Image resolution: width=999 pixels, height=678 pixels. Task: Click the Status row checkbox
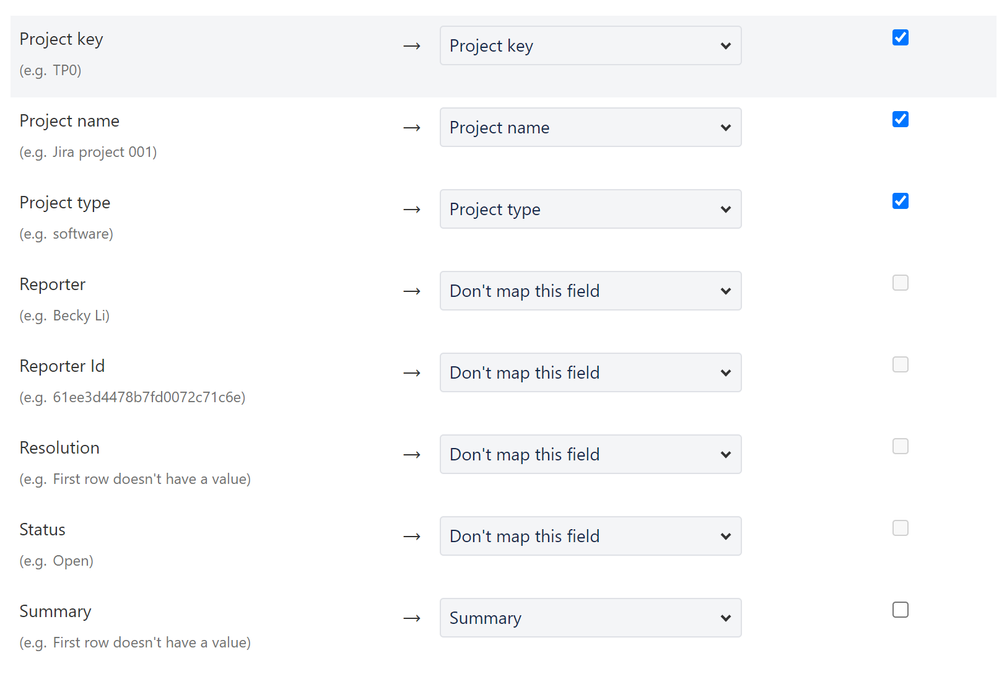(900, 528)
